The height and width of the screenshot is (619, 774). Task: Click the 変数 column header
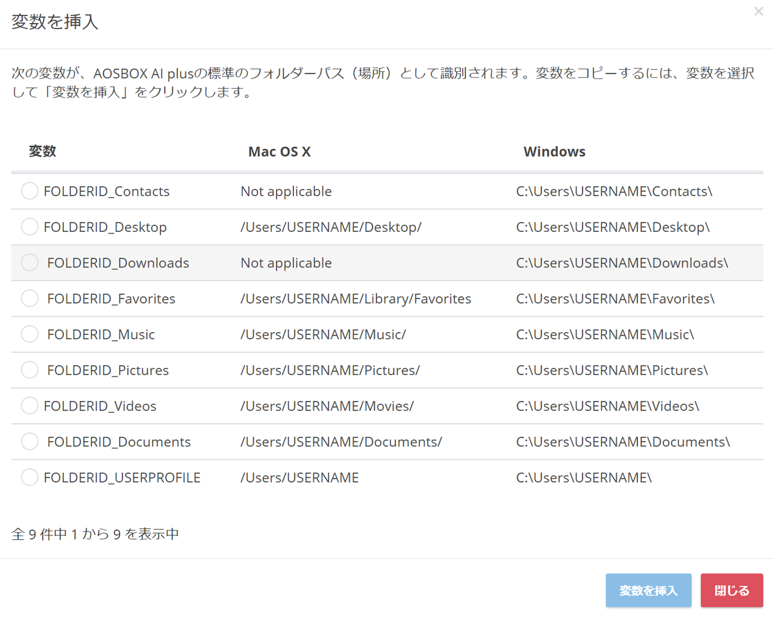click(x=42, y=151)
